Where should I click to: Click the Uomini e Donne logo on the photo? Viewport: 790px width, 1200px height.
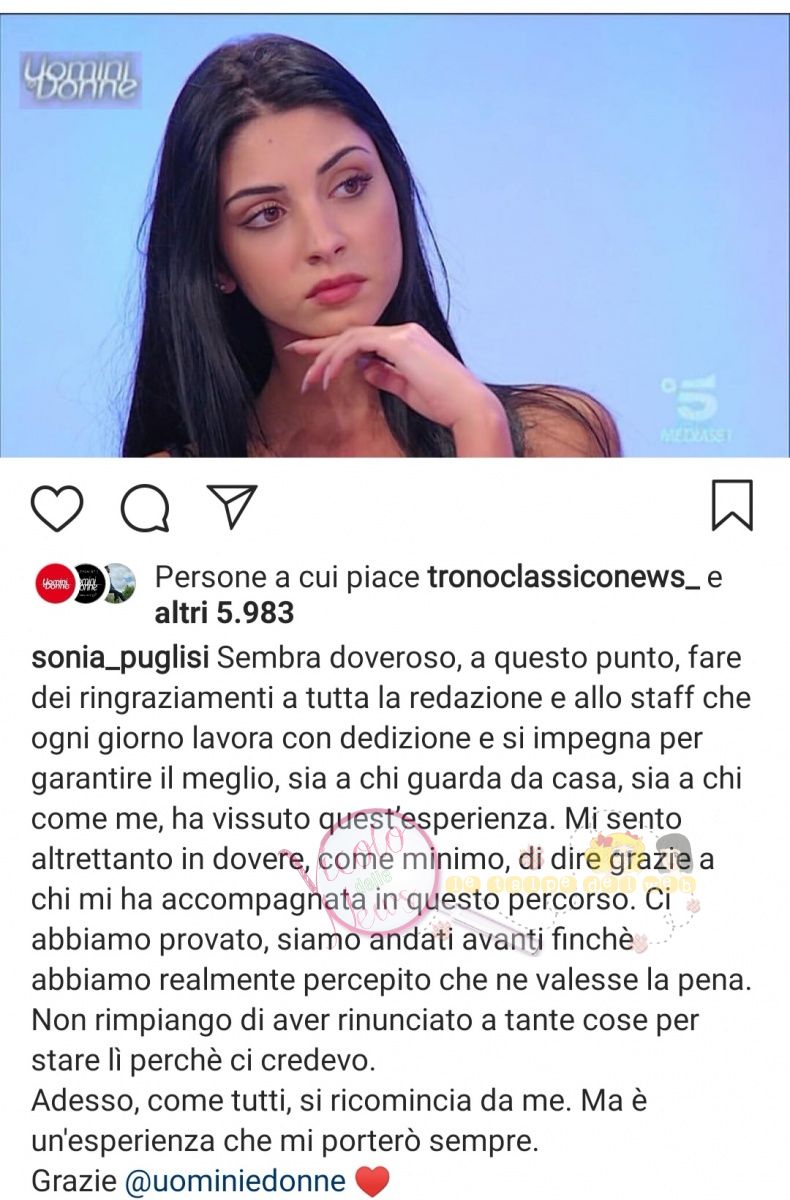(81, 80)
